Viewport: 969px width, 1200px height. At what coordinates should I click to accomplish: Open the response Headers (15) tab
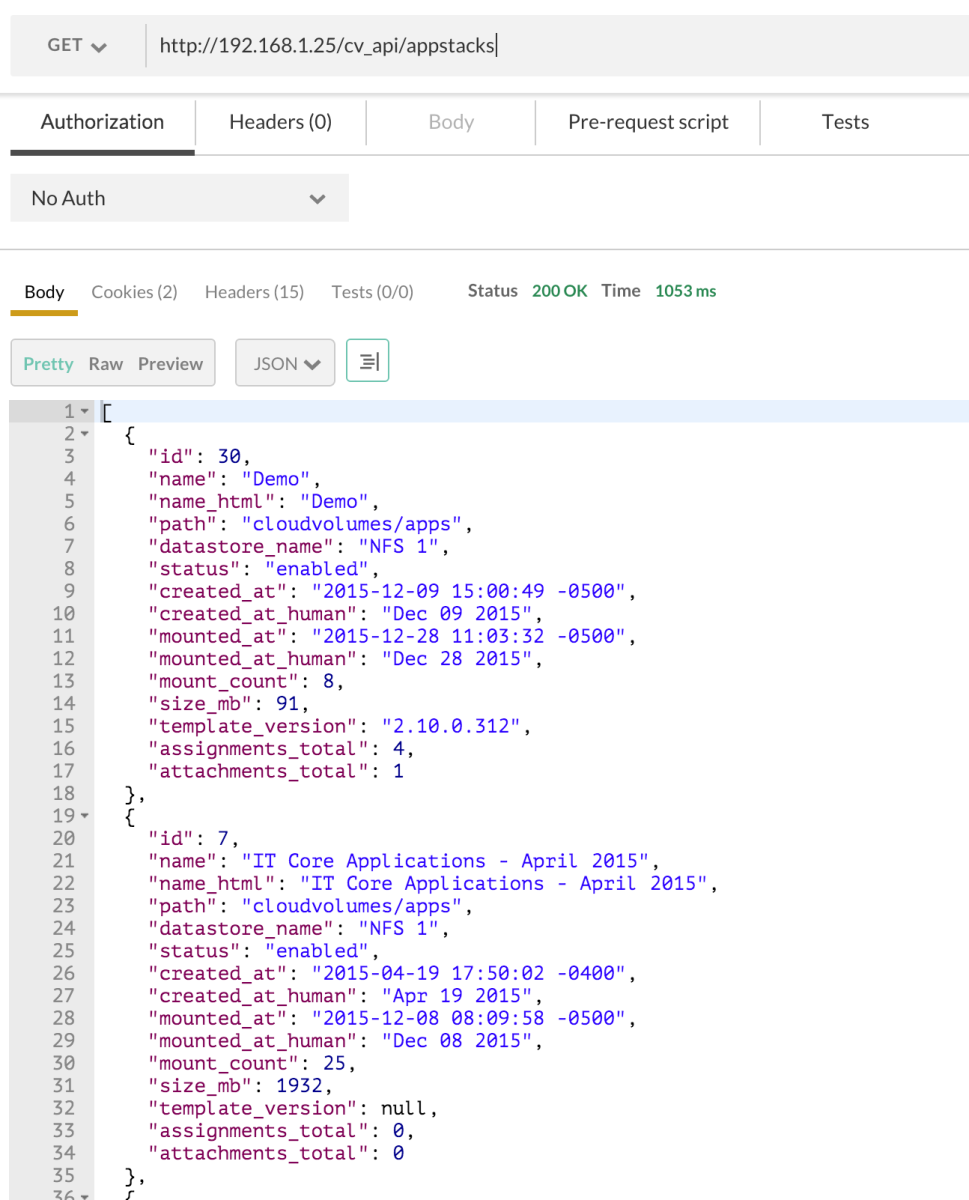254,292
